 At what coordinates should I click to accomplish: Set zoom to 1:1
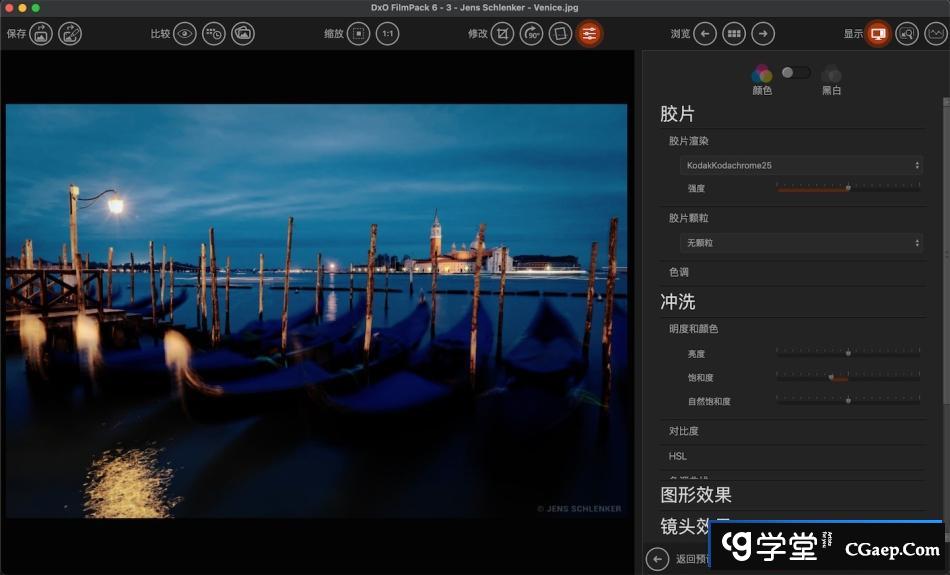[388, 33]
